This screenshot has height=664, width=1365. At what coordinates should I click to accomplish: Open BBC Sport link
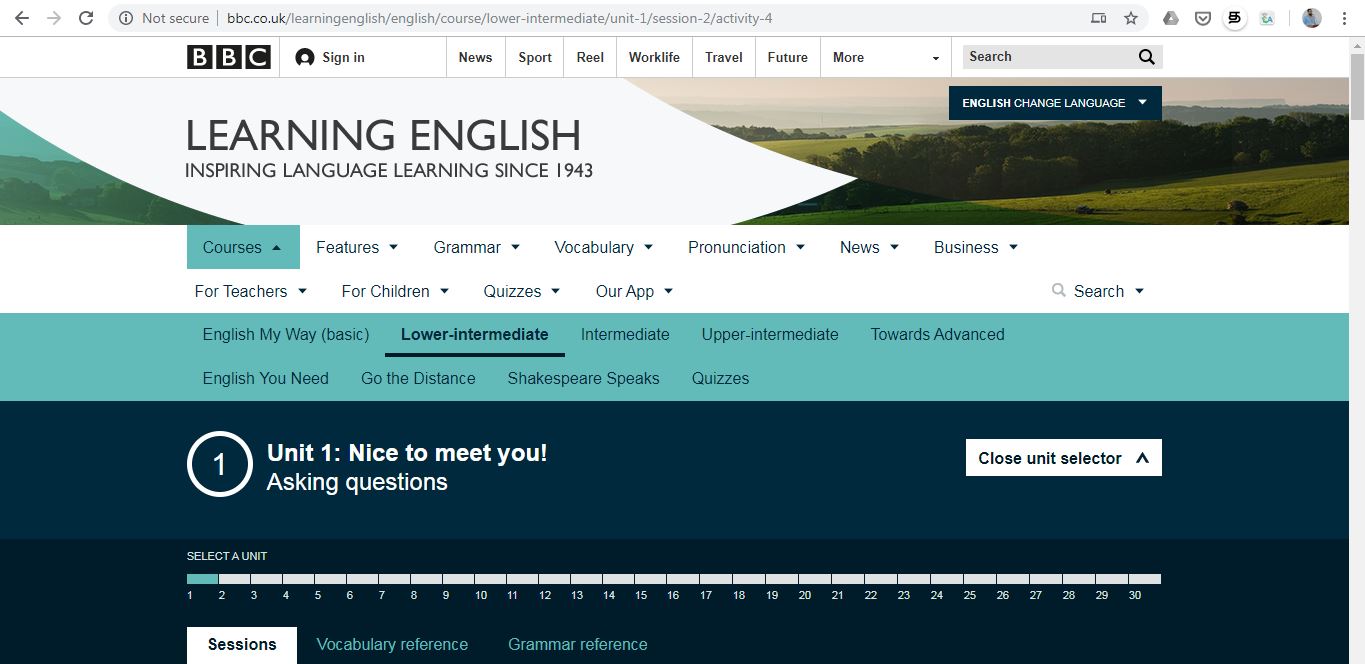[x=535, y=57]
